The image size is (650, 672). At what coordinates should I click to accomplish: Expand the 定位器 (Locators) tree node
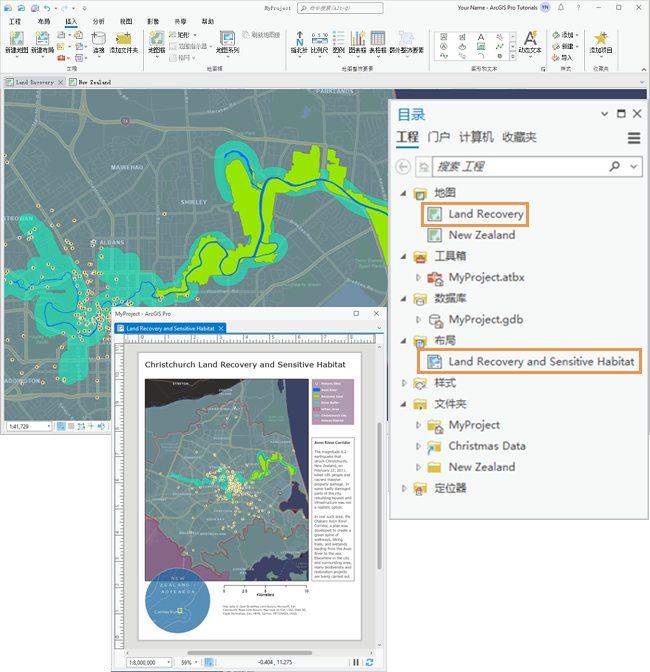pyautogui.click(x=404, y=488)
